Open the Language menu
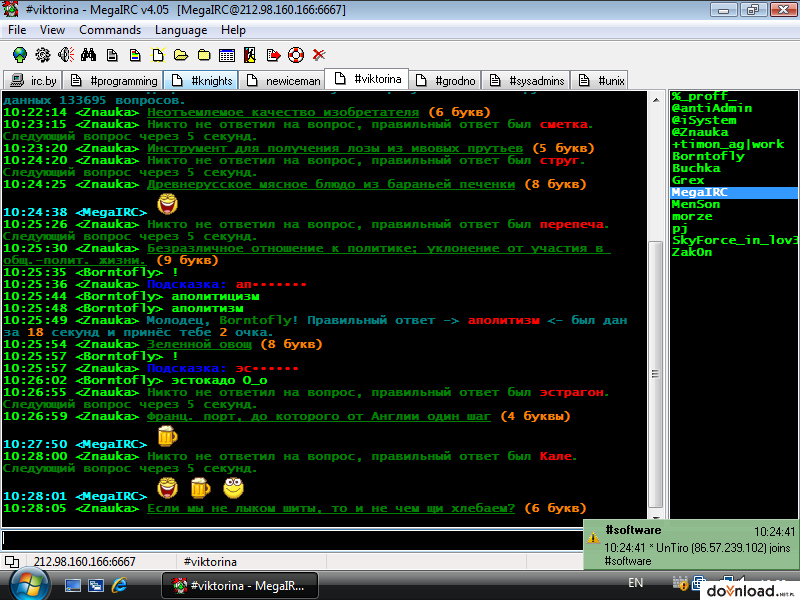 [181, 30]
